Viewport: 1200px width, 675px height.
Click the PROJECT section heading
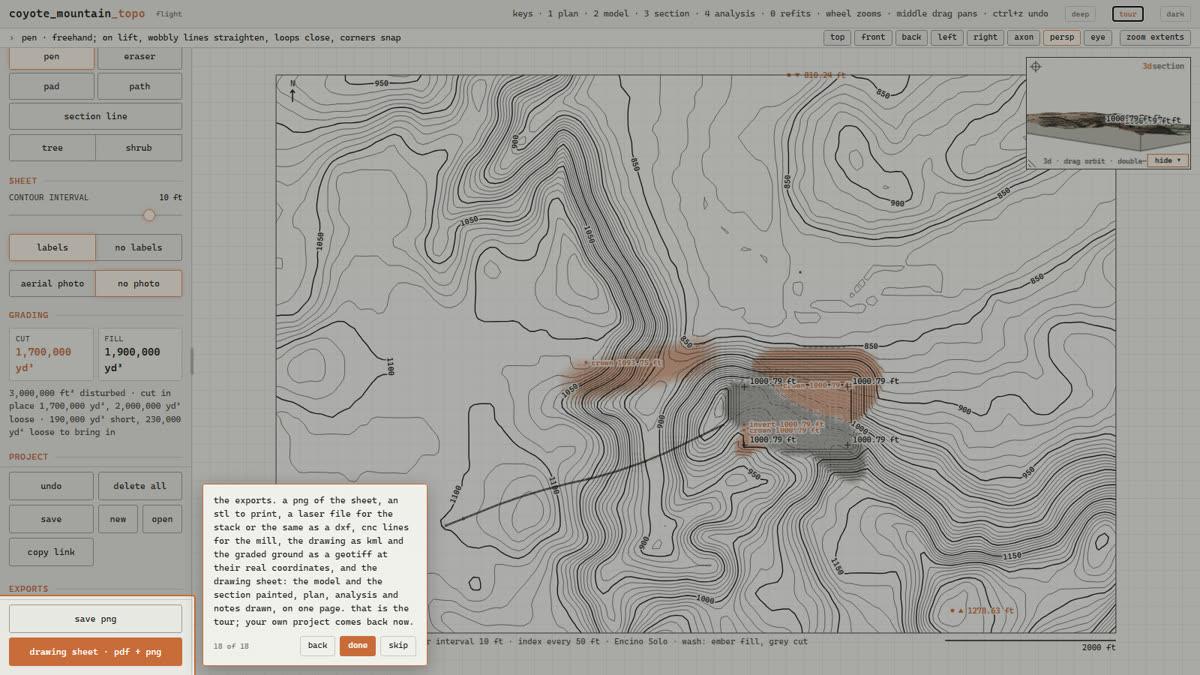click(x=29, y=457)
